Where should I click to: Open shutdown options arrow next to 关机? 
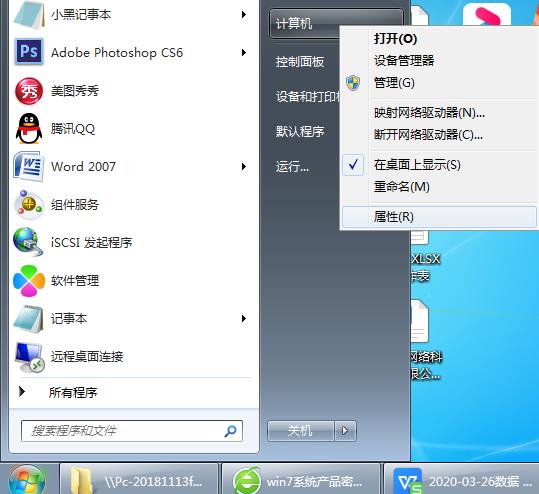tap(345, 430)
